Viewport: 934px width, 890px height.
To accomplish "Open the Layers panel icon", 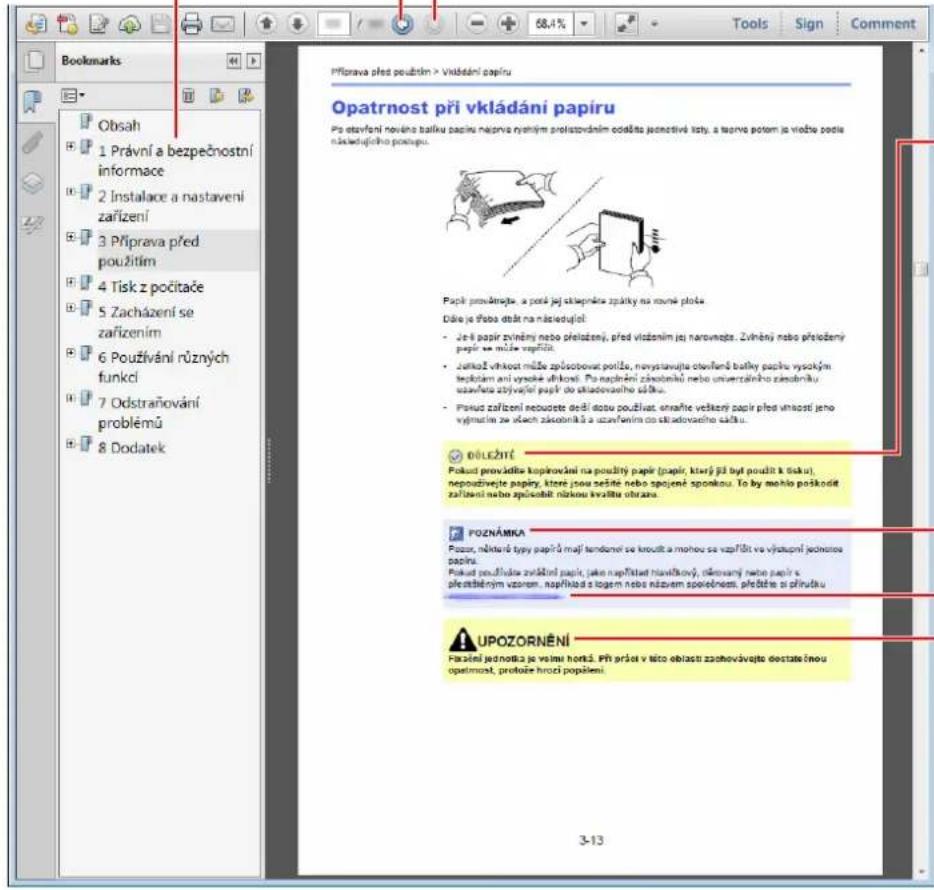I will 33,183.
